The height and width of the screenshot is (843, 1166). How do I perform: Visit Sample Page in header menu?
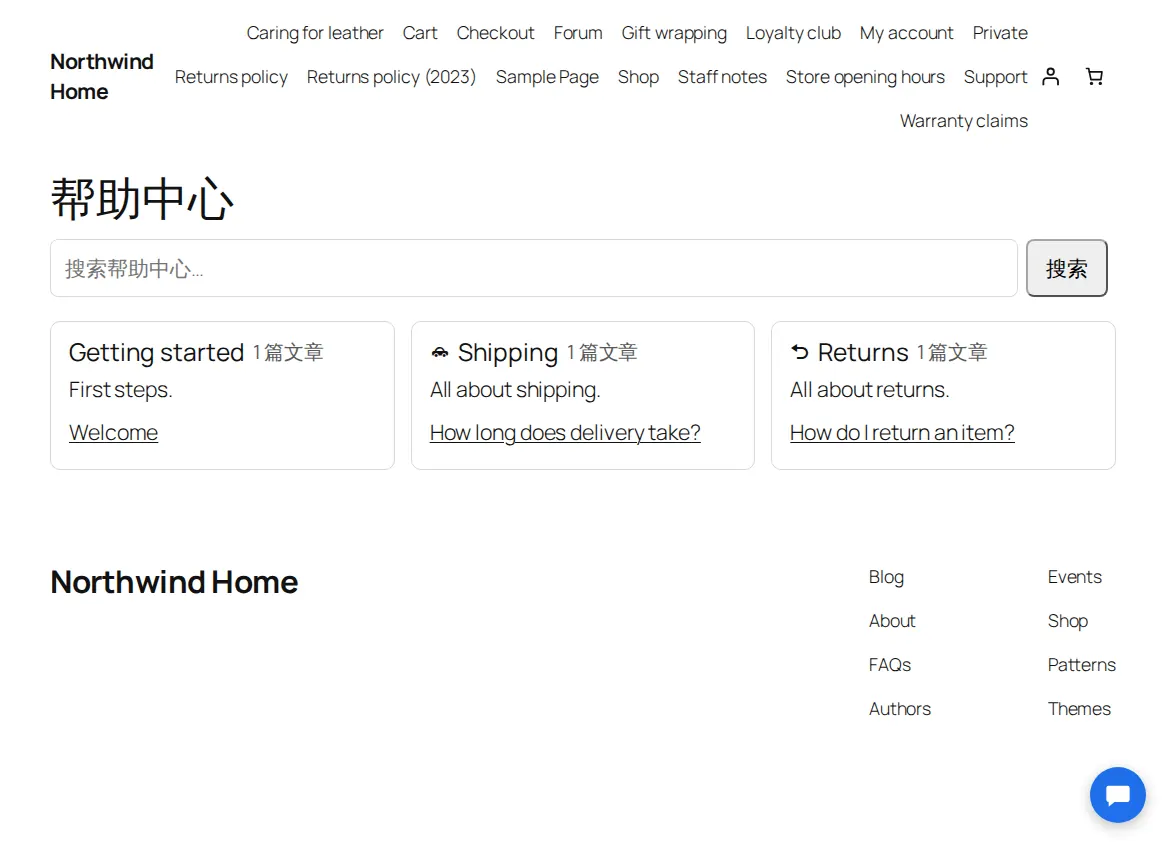(x=547, y=77)
